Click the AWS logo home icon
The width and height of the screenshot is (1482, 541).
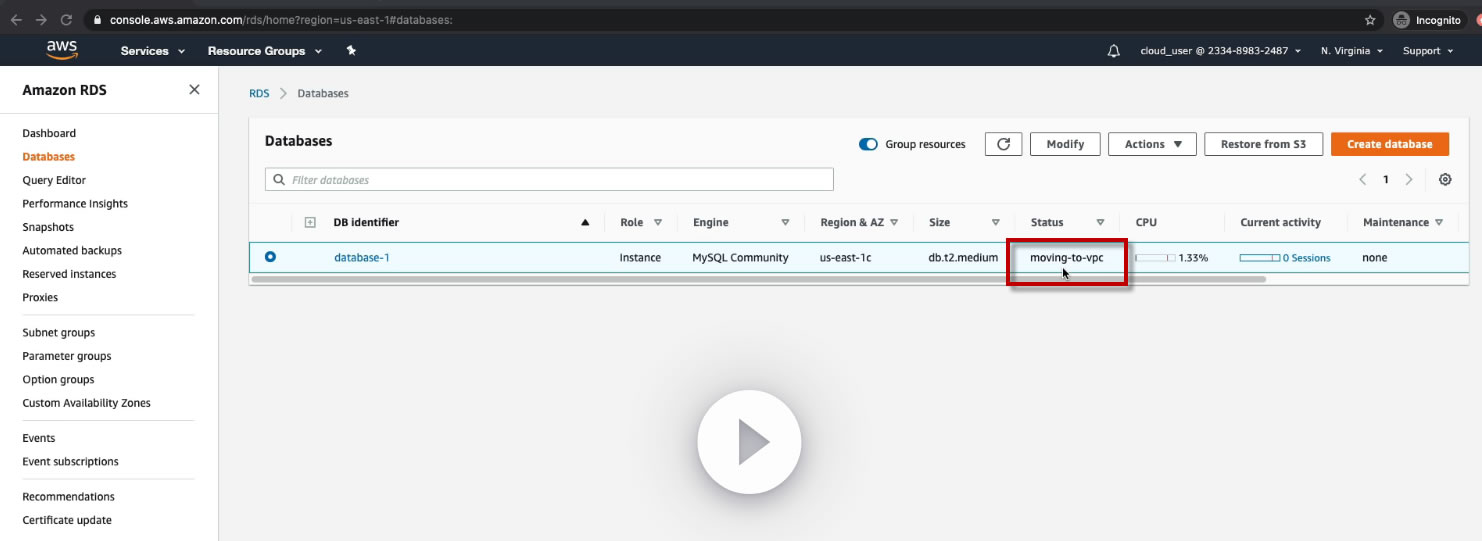tap(62, 50)
